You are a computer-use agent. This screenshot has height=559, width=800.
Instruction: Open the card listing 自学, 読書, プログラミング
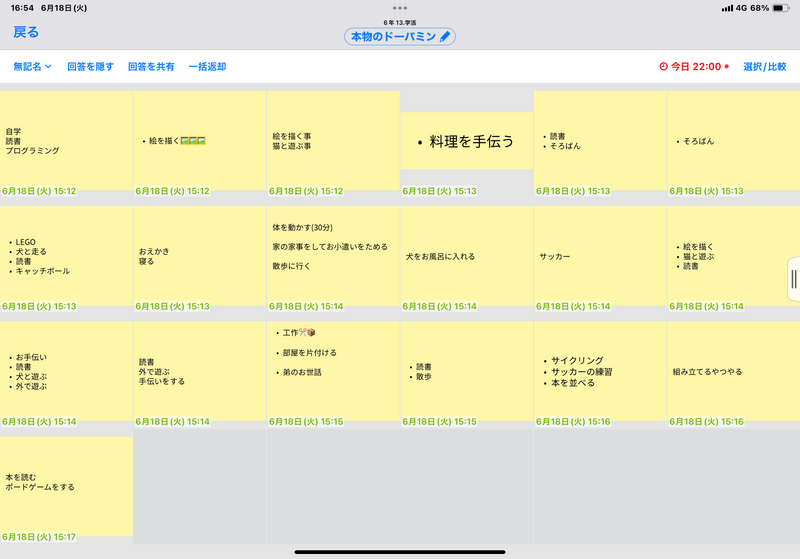66,141
